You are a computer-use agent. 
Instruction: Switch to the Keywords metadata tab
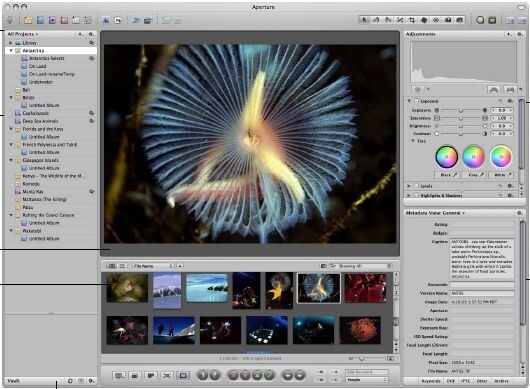[431, 381]
